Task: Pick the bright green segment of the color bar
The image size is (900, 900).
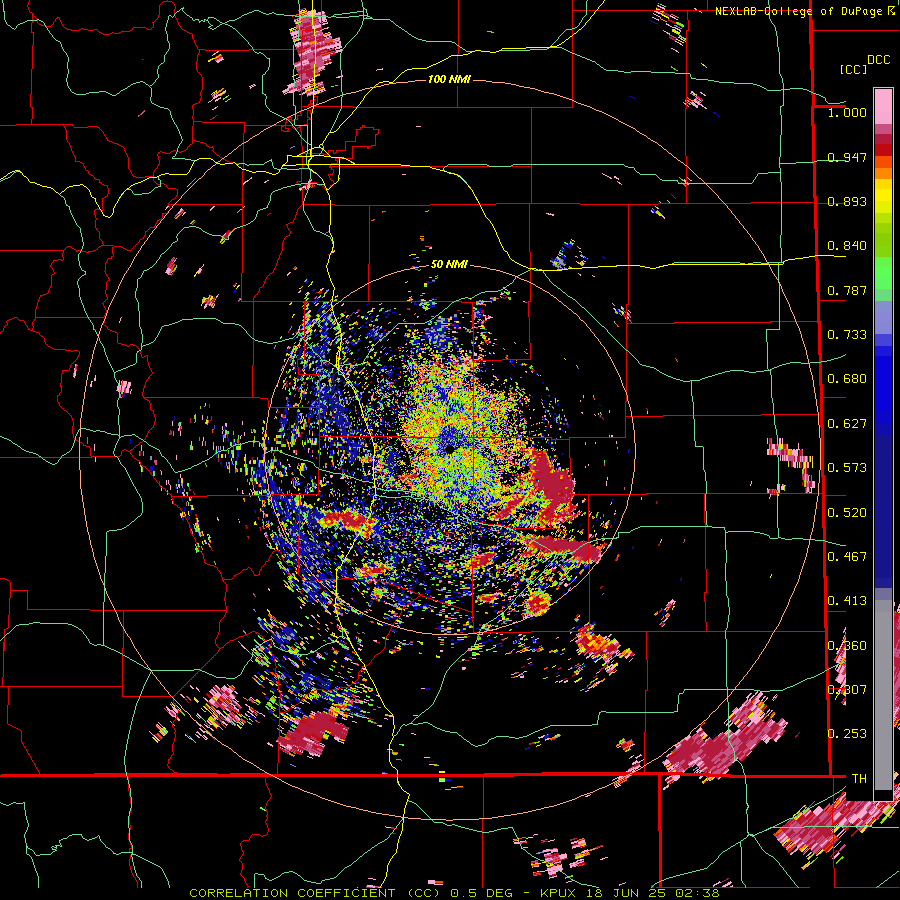Action: tap(883, 273)
